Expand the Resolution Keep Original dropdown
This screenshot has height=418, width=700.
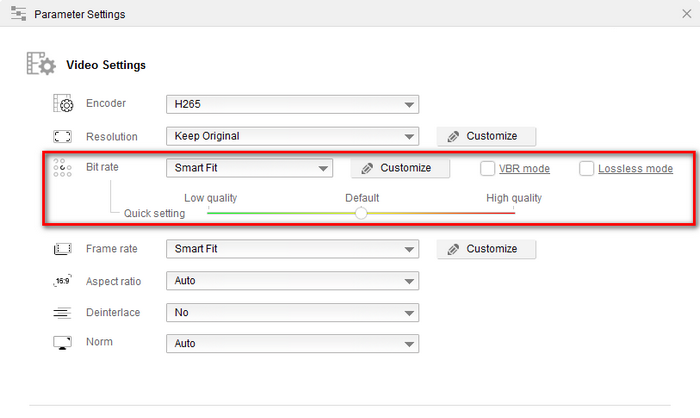click(291, 136)
